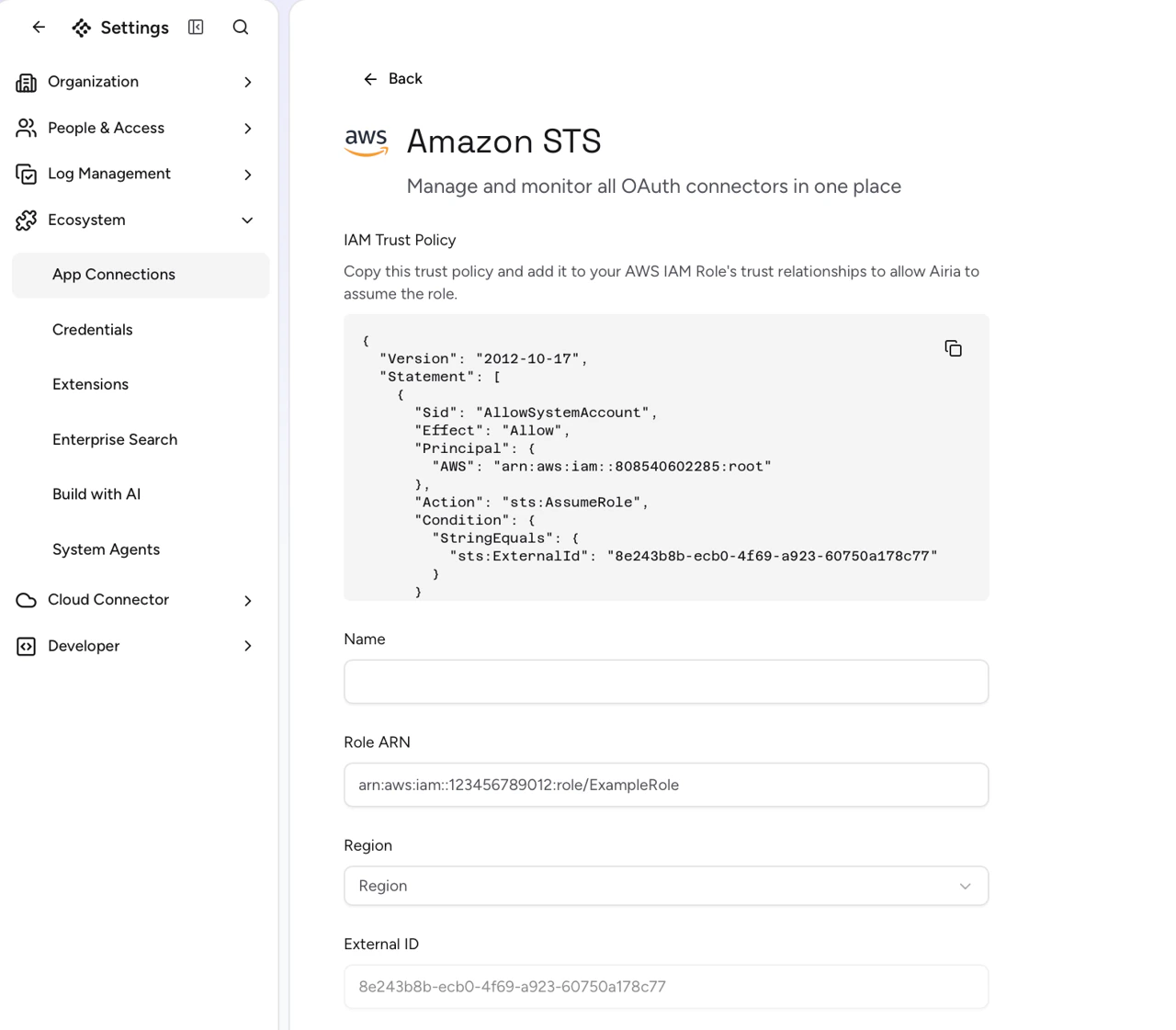The width and height of the screenshot is (1176, 1030).
Task: Select the Developer label
Action: tap(84, 646)
